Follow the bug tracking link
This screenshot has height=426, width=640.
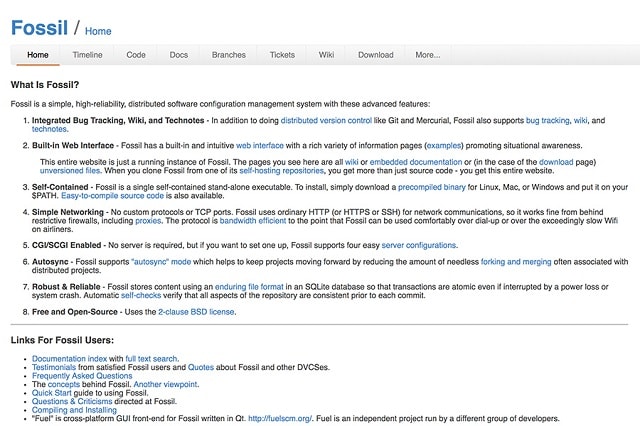tap(547, 120)
